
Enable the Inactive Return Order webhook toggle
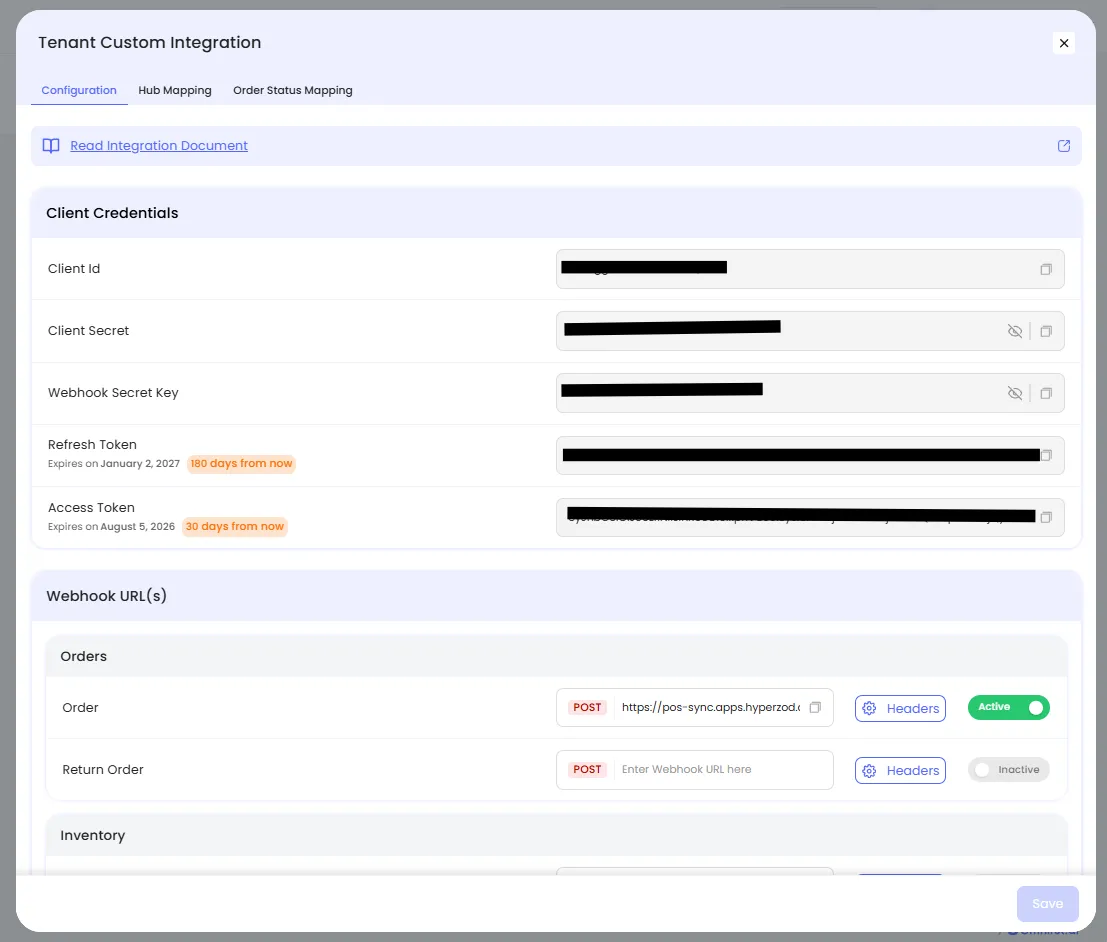[x=1008, y=770]
